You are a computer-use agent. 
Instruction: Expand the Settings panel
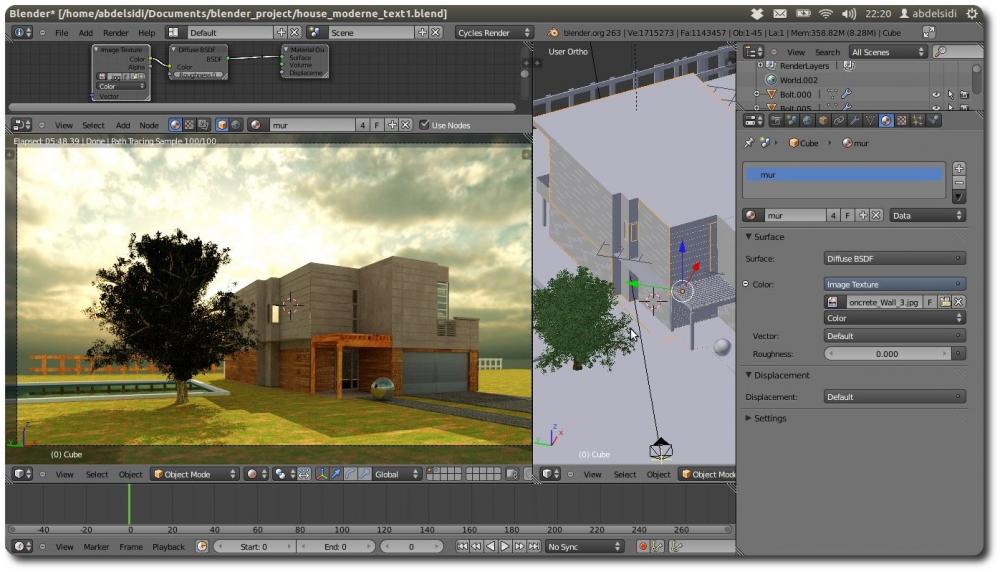point(768,418)
